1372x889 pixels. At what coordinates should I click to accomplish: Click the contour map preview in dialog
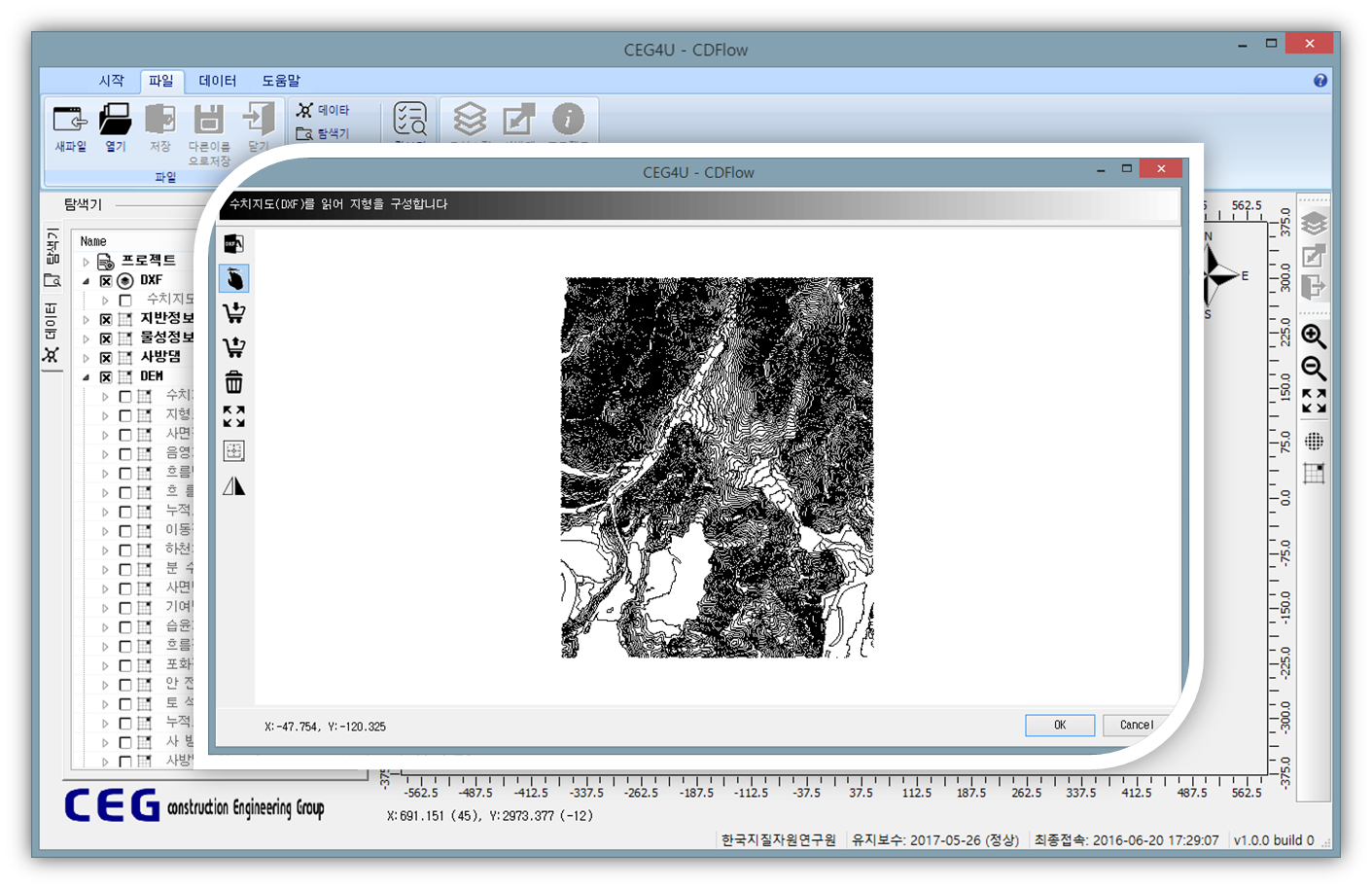tap(718, 468)
